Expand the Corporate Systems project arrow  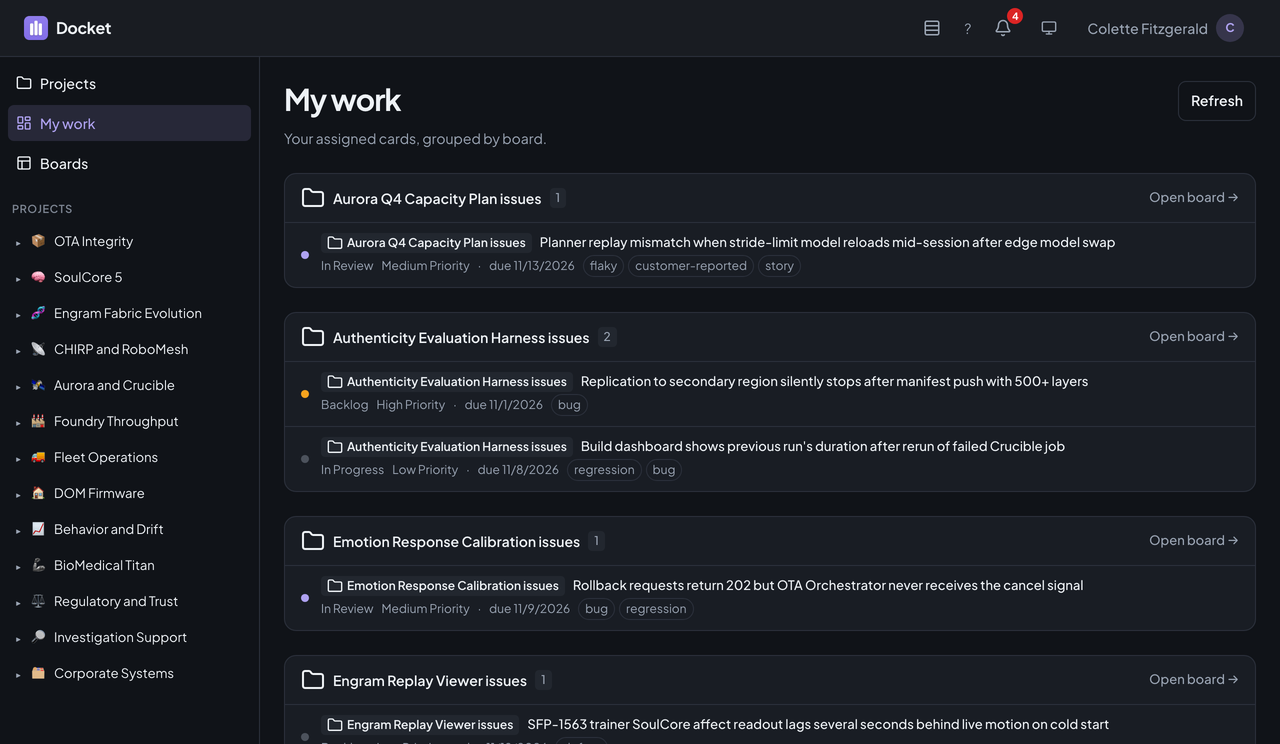coord(18,674)
